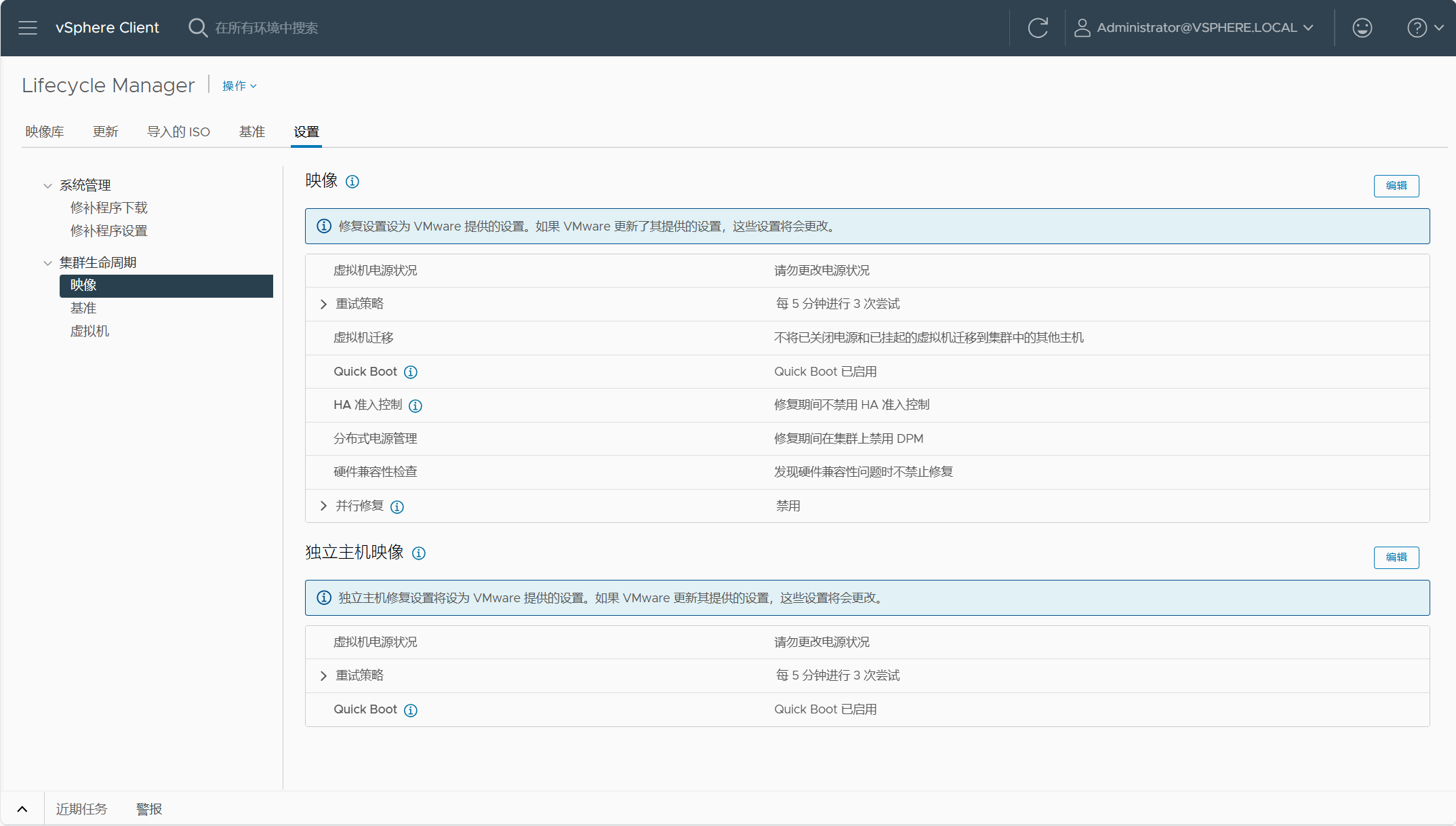
Task: Click the refresh icon in header
Action: [1038, 28]
